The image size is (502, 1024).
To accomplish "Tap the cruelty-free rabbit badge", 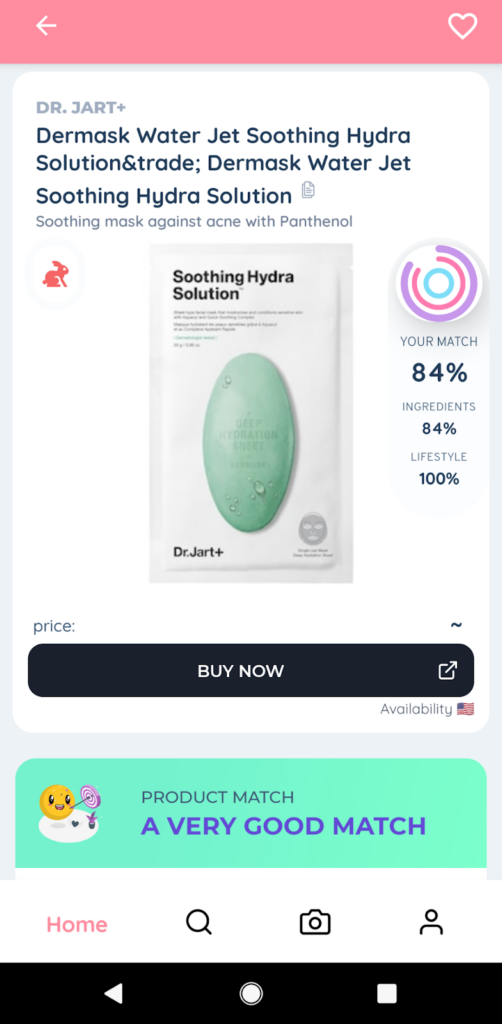I will 55,274.
